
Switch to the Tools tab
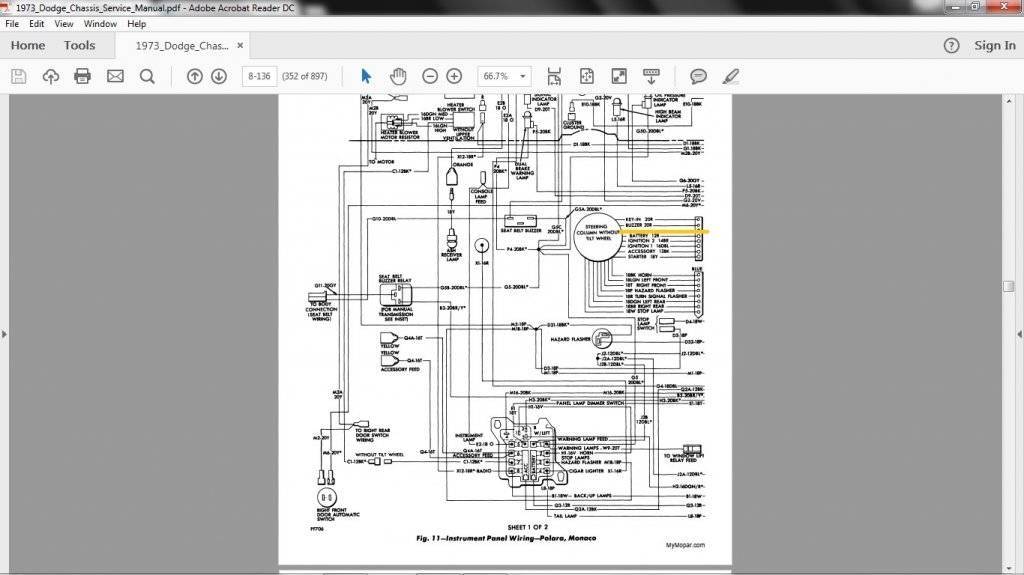(x=79, y=45)
